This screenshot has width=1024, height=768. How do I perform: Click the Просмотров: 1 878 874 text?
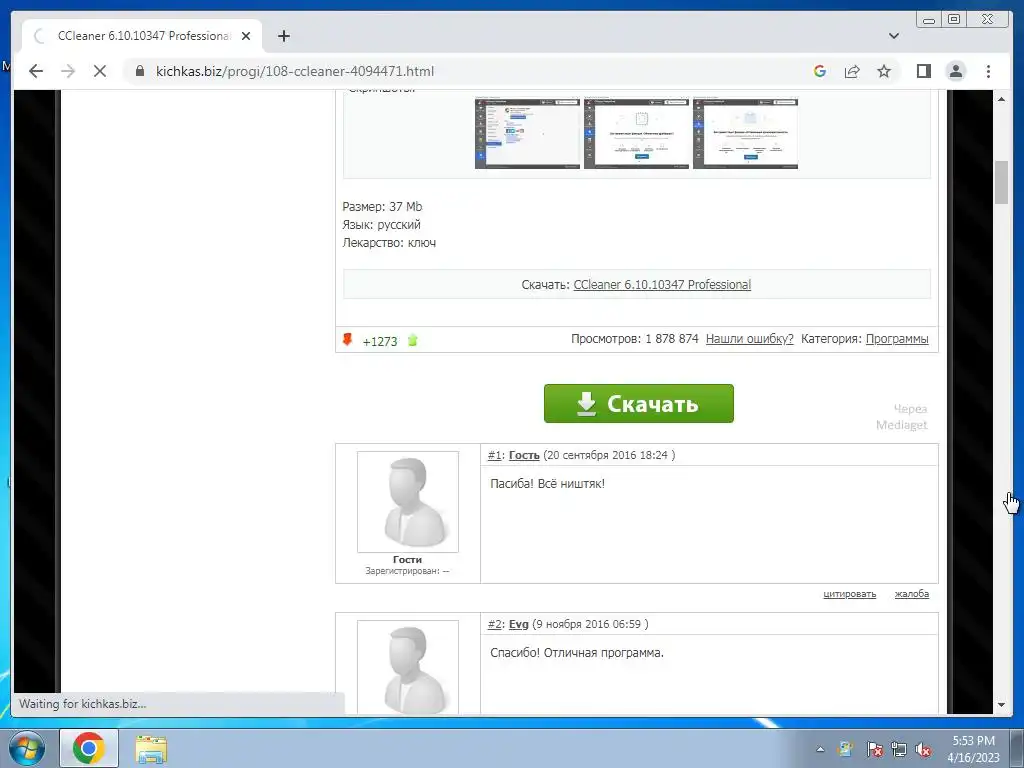click(634, 339)
